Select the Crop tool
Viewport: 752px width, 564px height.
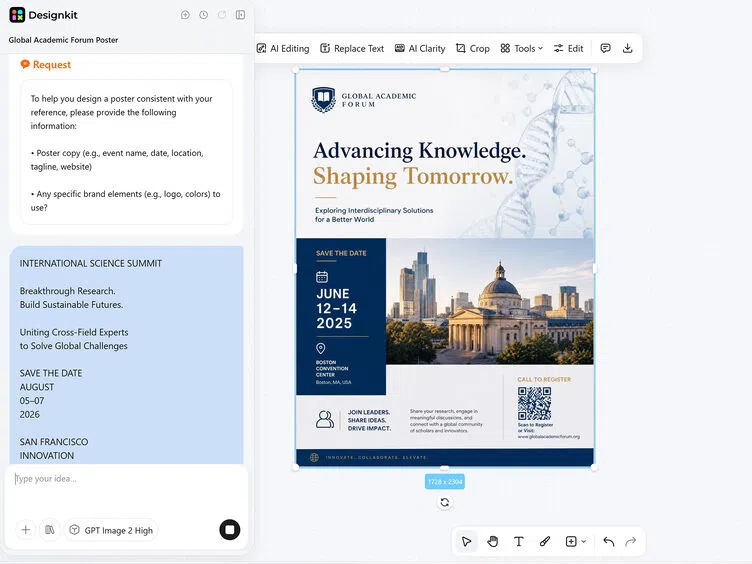coord(472,48)
